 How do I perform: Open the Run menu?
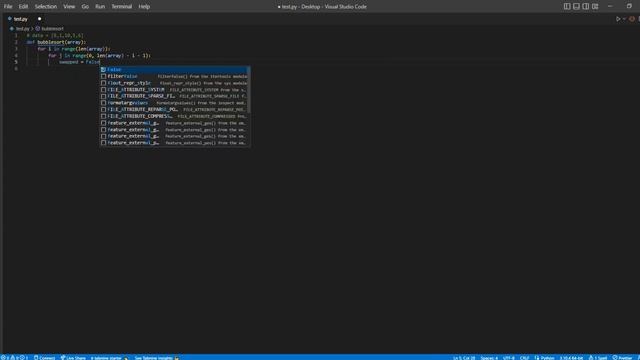pos(100,7)
